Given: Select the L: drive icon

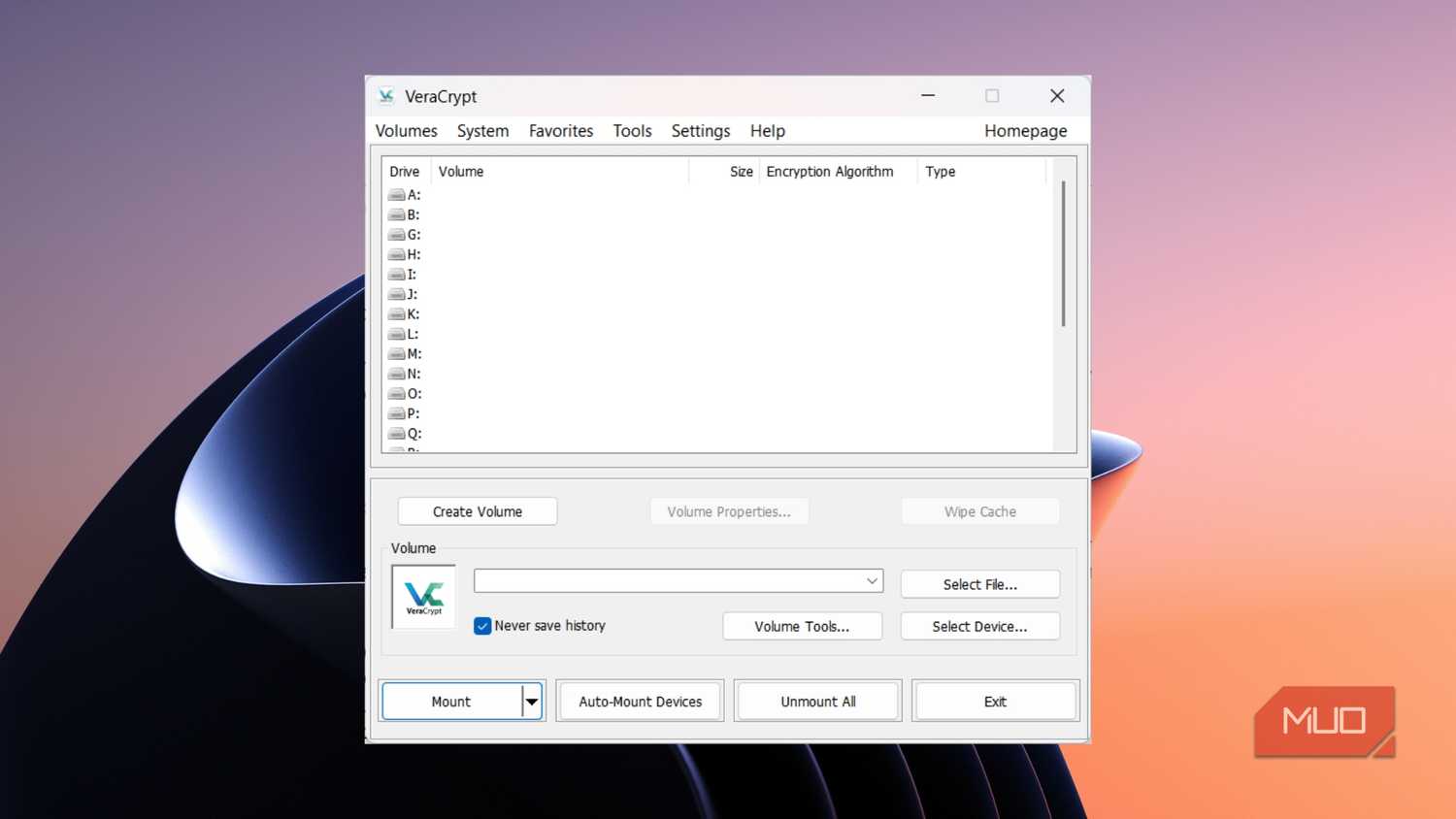Looking at the screenshot, I should tap(397, 334).
